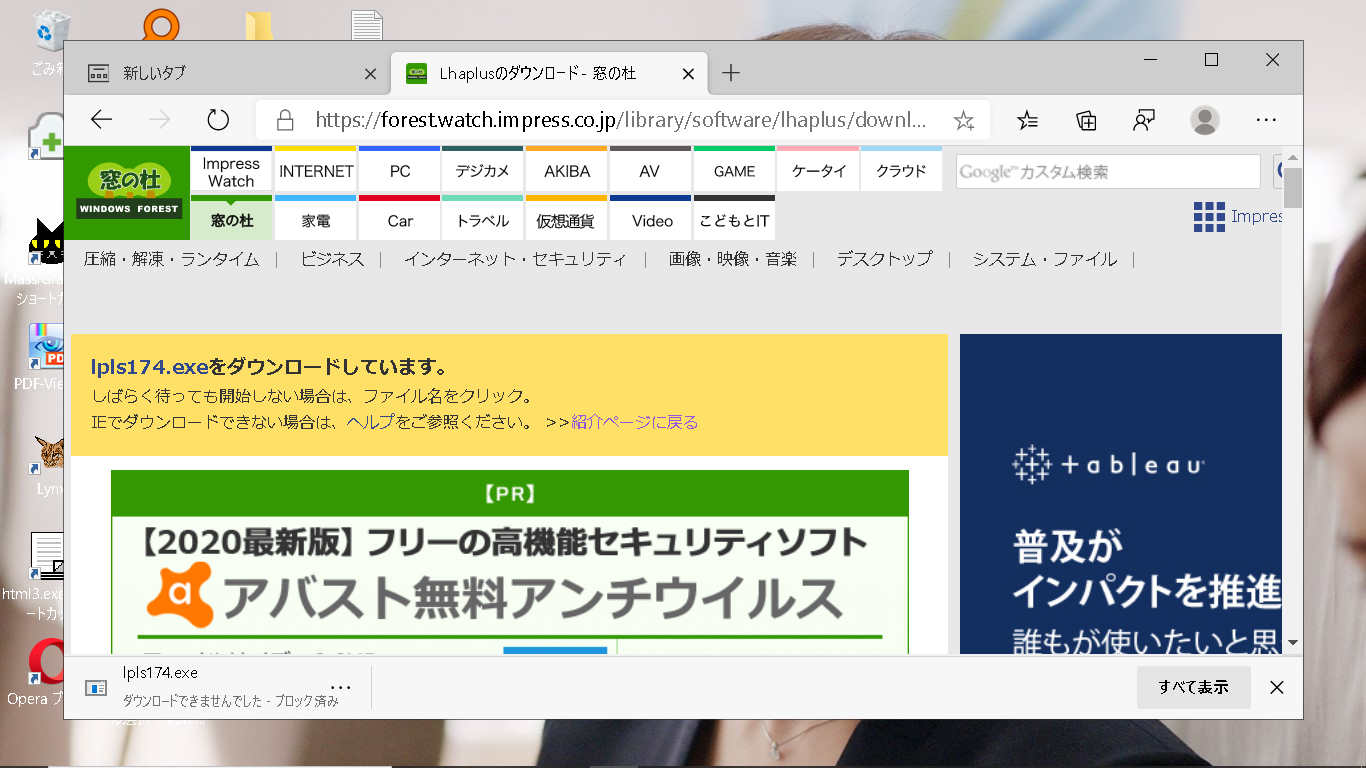Open a new tab with plus button

(x=731, y=73)
